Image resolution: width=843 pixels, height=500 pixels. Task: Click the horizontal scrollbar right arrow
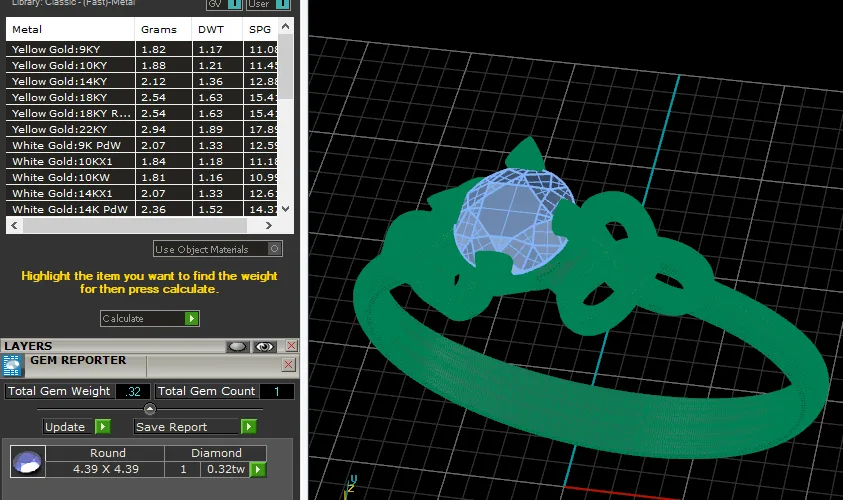coord(269,225)
